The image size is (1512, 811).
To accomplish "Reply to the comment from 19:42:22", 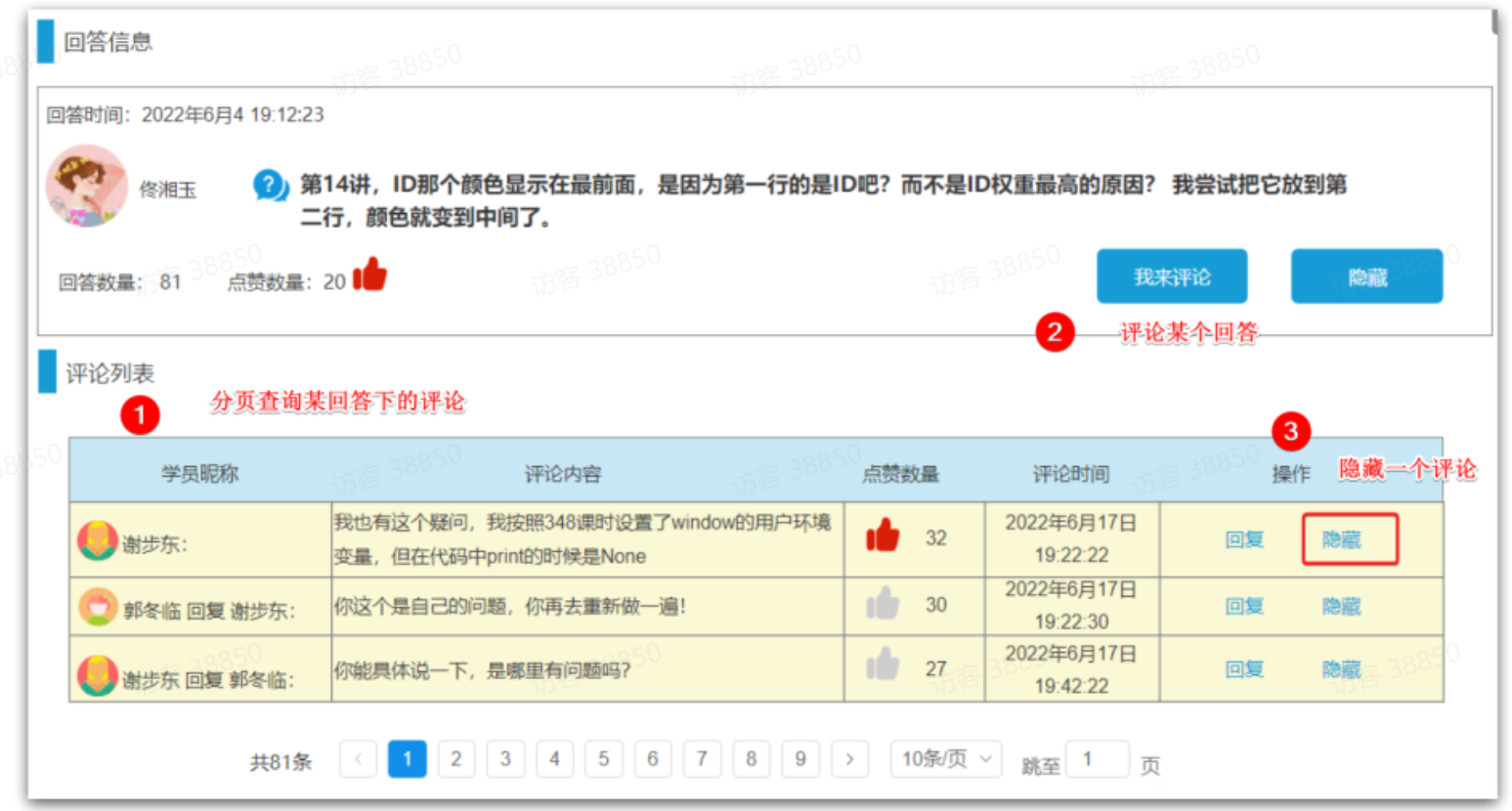I will coord(1244,669).
